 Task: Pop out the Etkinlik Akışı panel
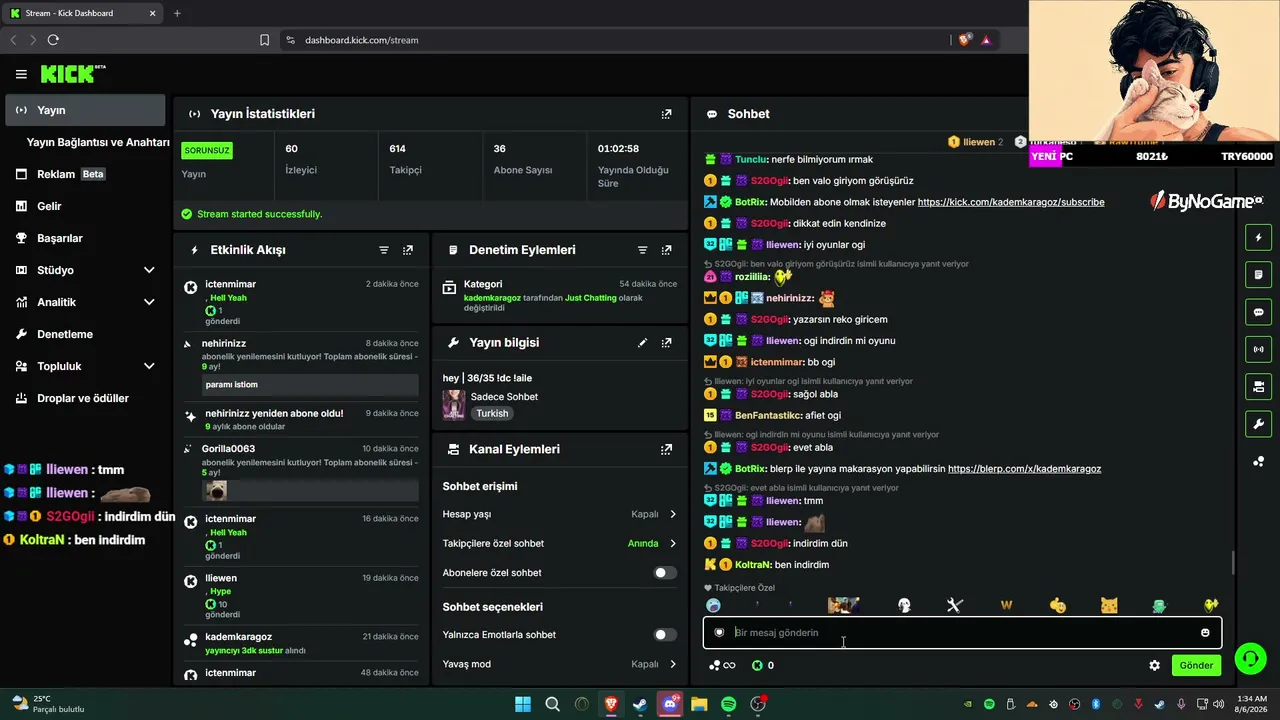407,250
